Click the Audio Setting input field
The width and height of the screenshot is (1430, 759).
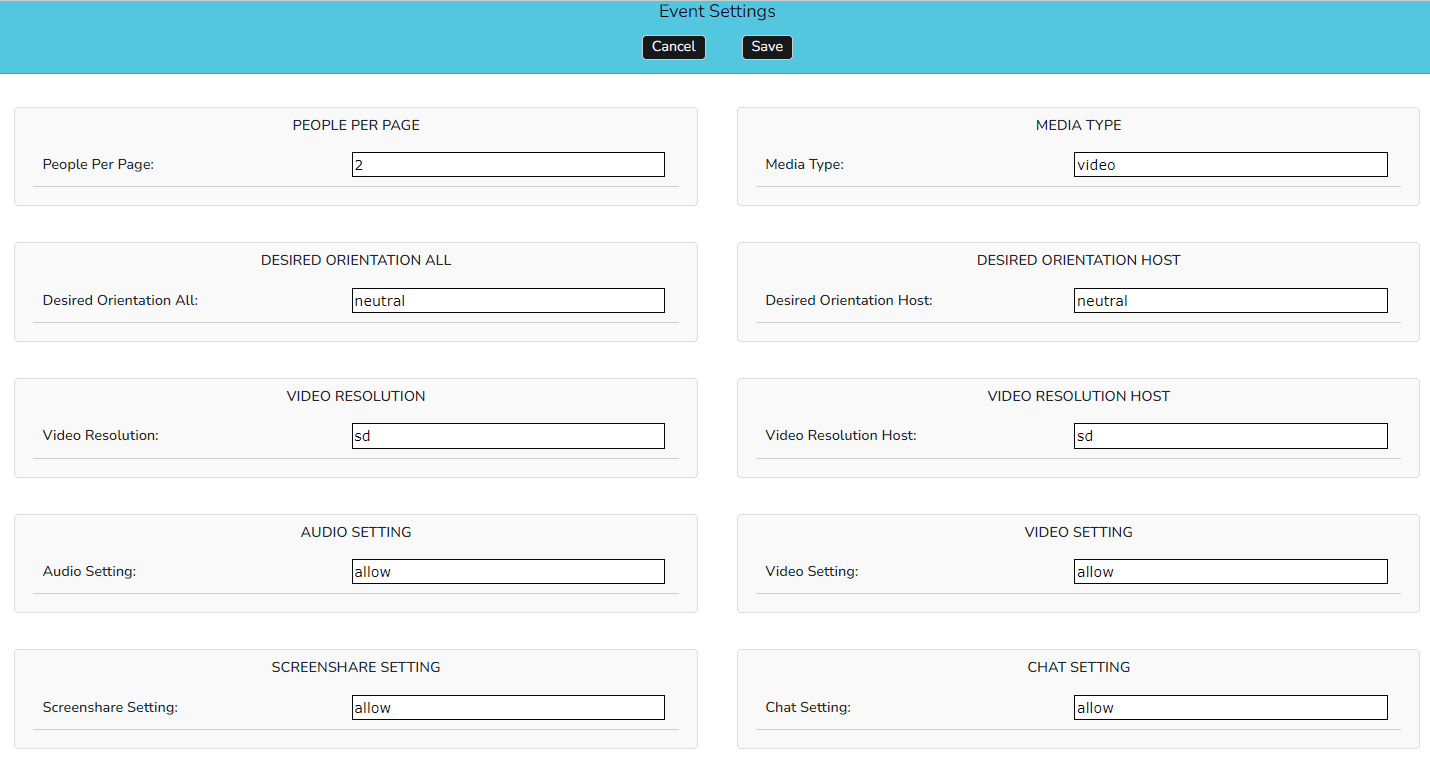click(x=507, y=571)
